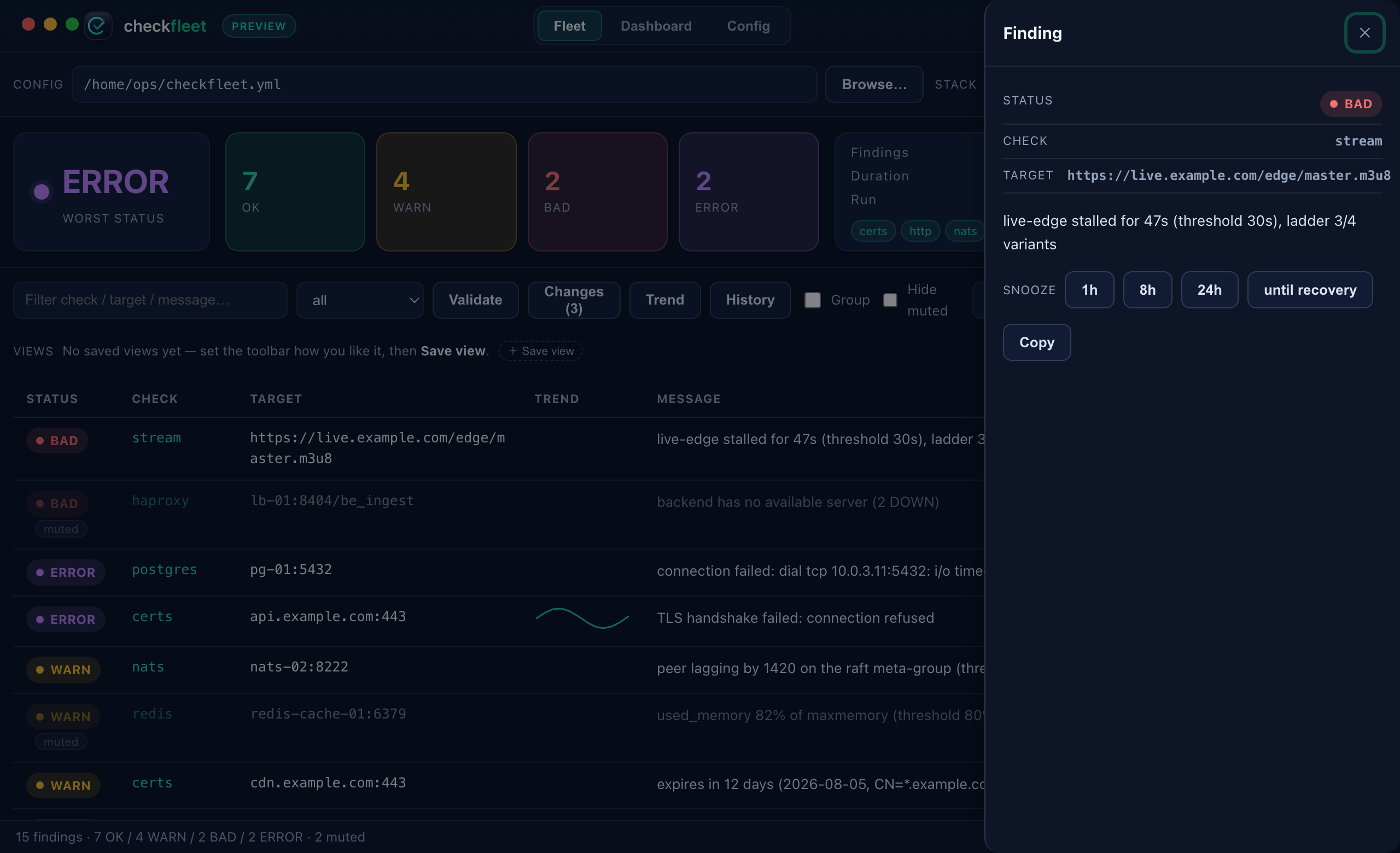Click the http tag chip
Viewport: 1400px width, 853px height.
(920, 231)
